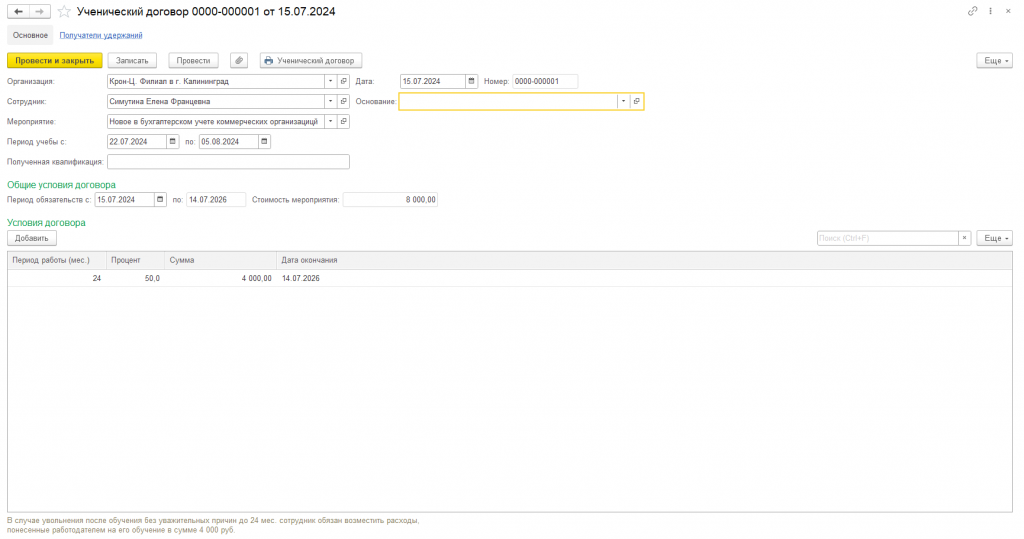The width and height of the screenshot is (1024, 539).
Task: Open the top Еще menu near toolbar
Action: click(995, 61)
